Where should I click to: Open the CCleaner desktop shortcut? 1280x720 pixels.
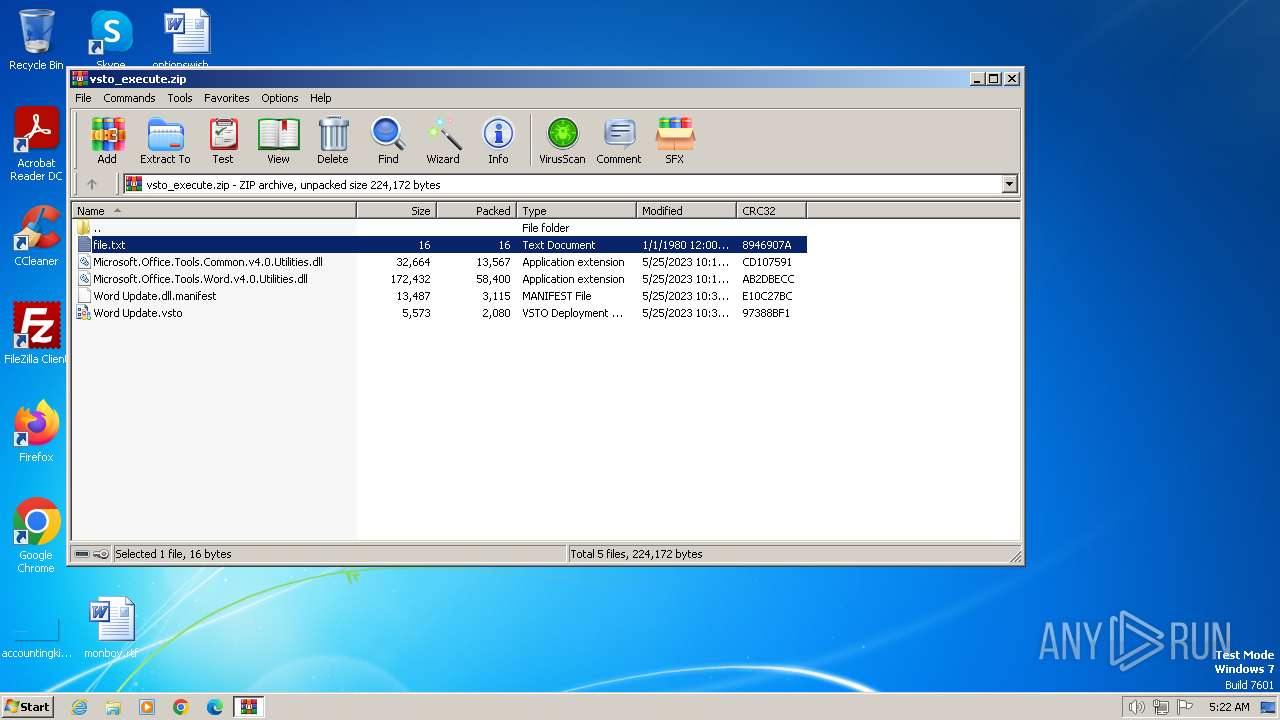[x=36, y=236]
